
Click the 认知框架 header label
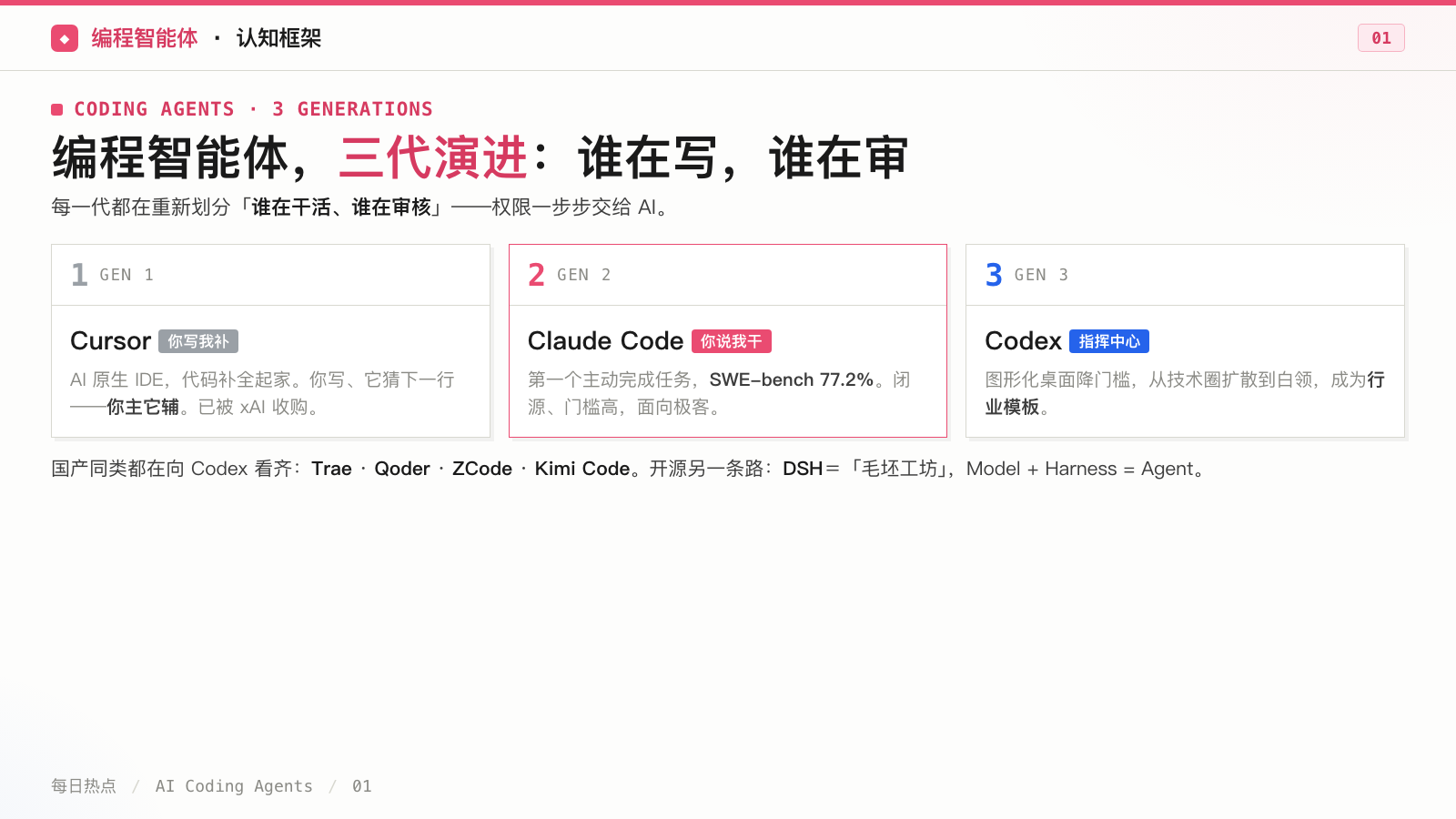pos(278,38)
